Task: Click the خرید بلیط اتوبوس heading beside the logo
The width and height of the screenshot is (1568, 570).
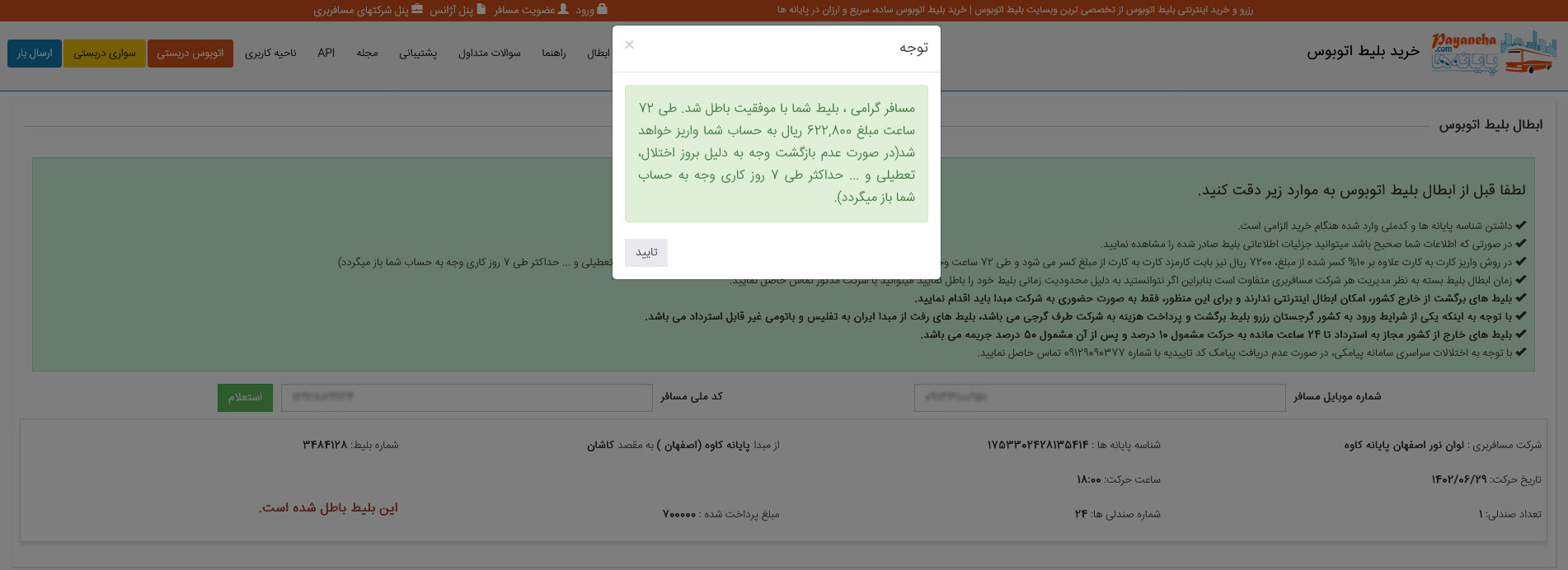Action: [1363, 51]
